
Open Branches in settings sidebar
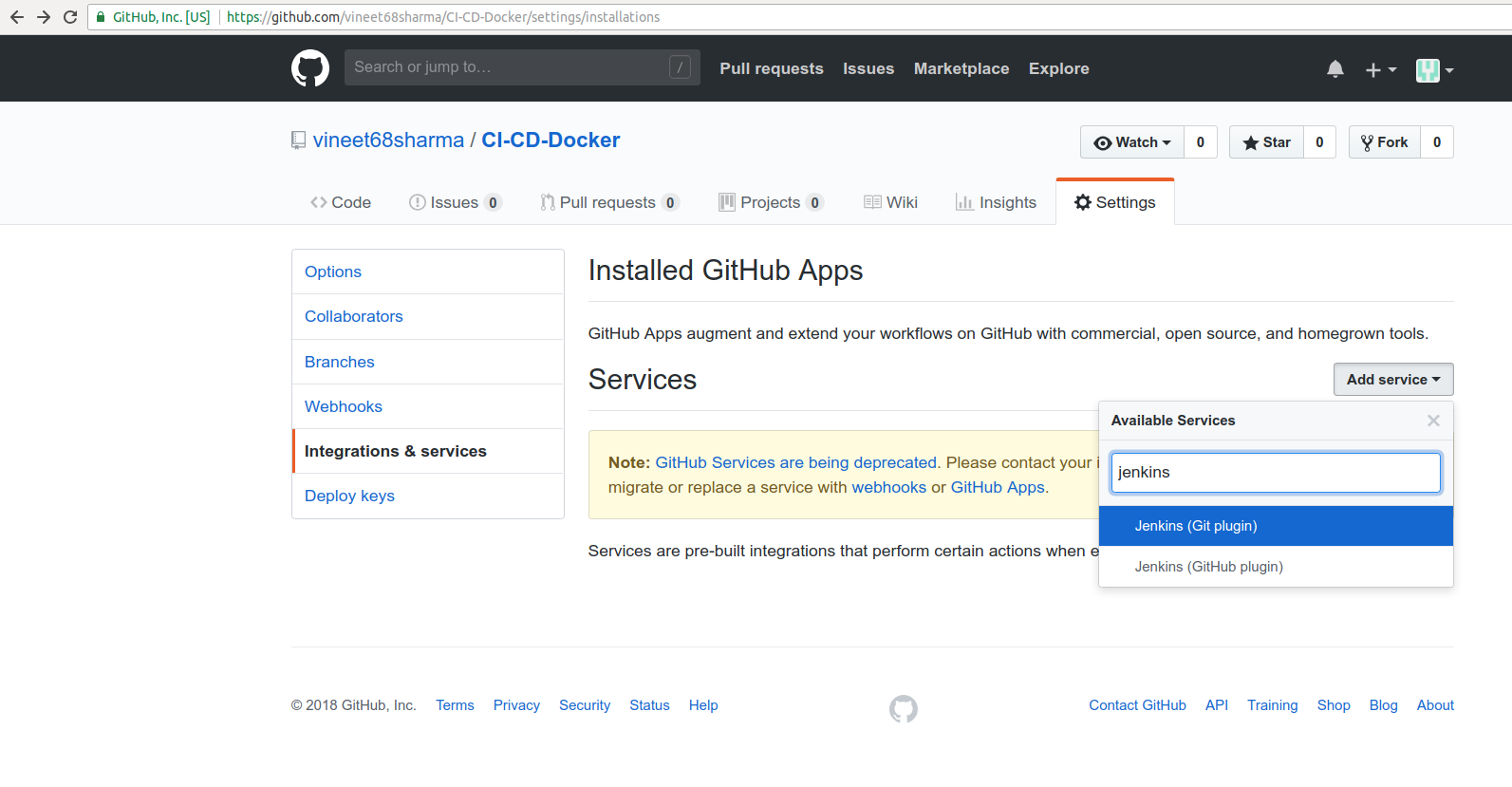[x=428, y=362]
